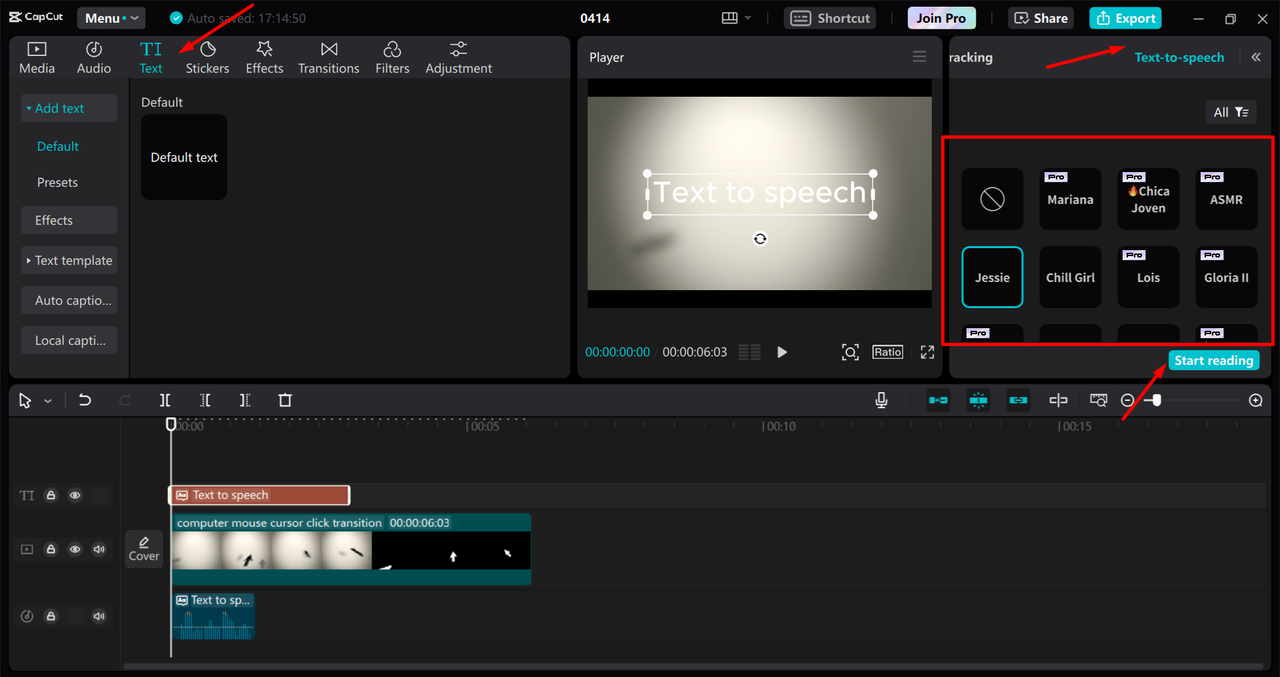Click the Cover edit button

tap(144, 549)
